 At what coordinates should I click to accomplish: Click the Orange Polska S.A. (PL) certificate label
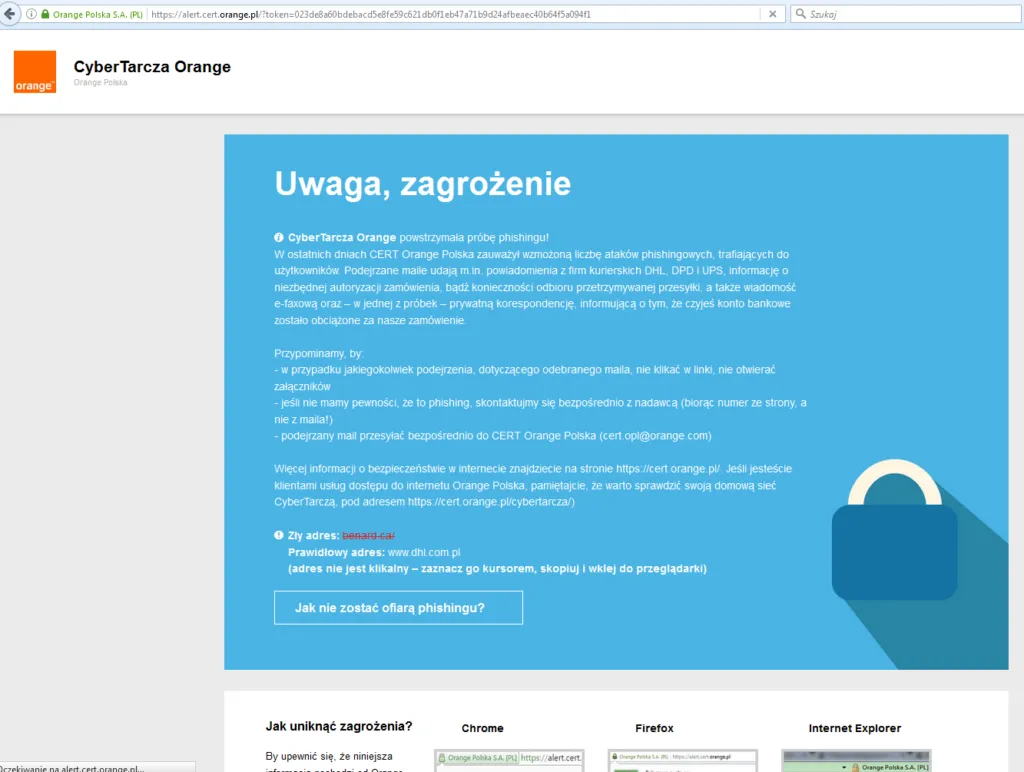[x=98, y=14]
